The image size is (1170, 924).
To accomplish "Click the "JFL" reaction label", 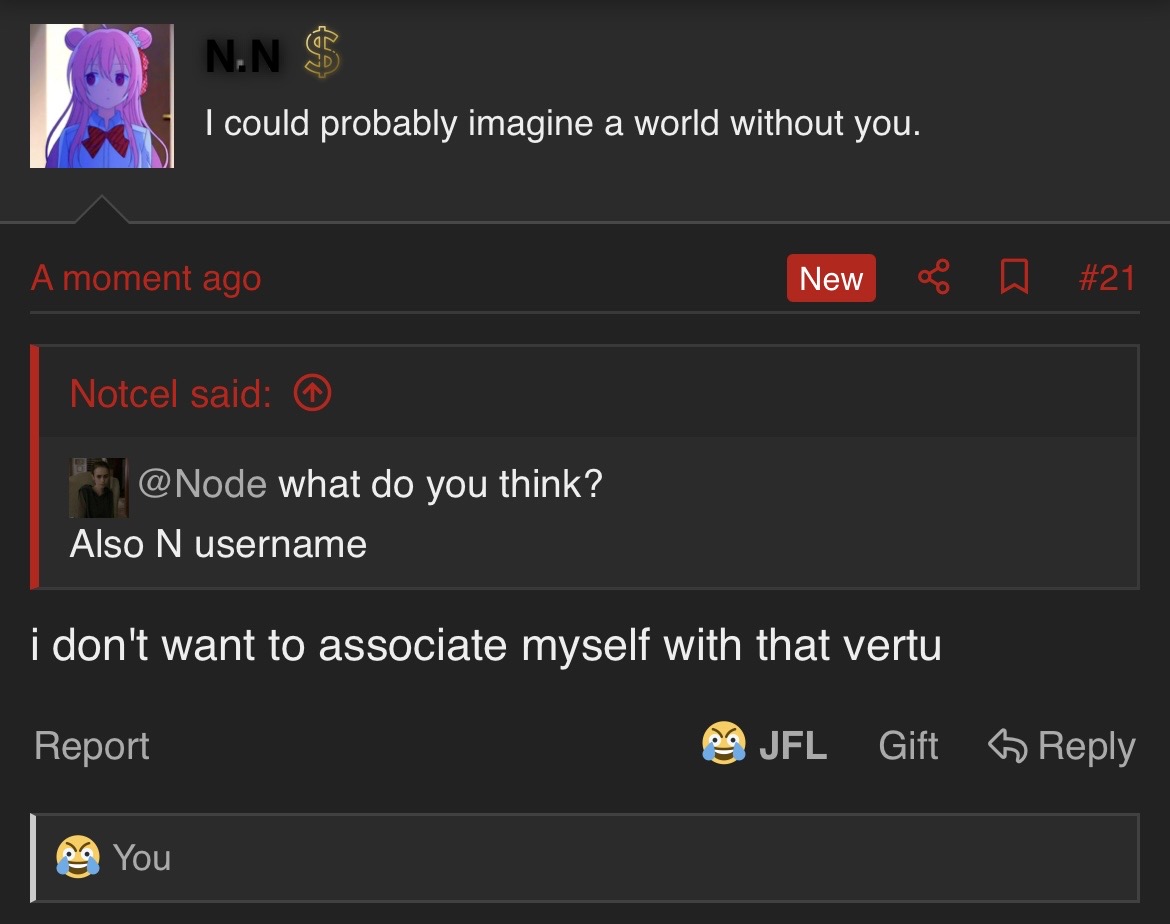I will tap(793, 746).
